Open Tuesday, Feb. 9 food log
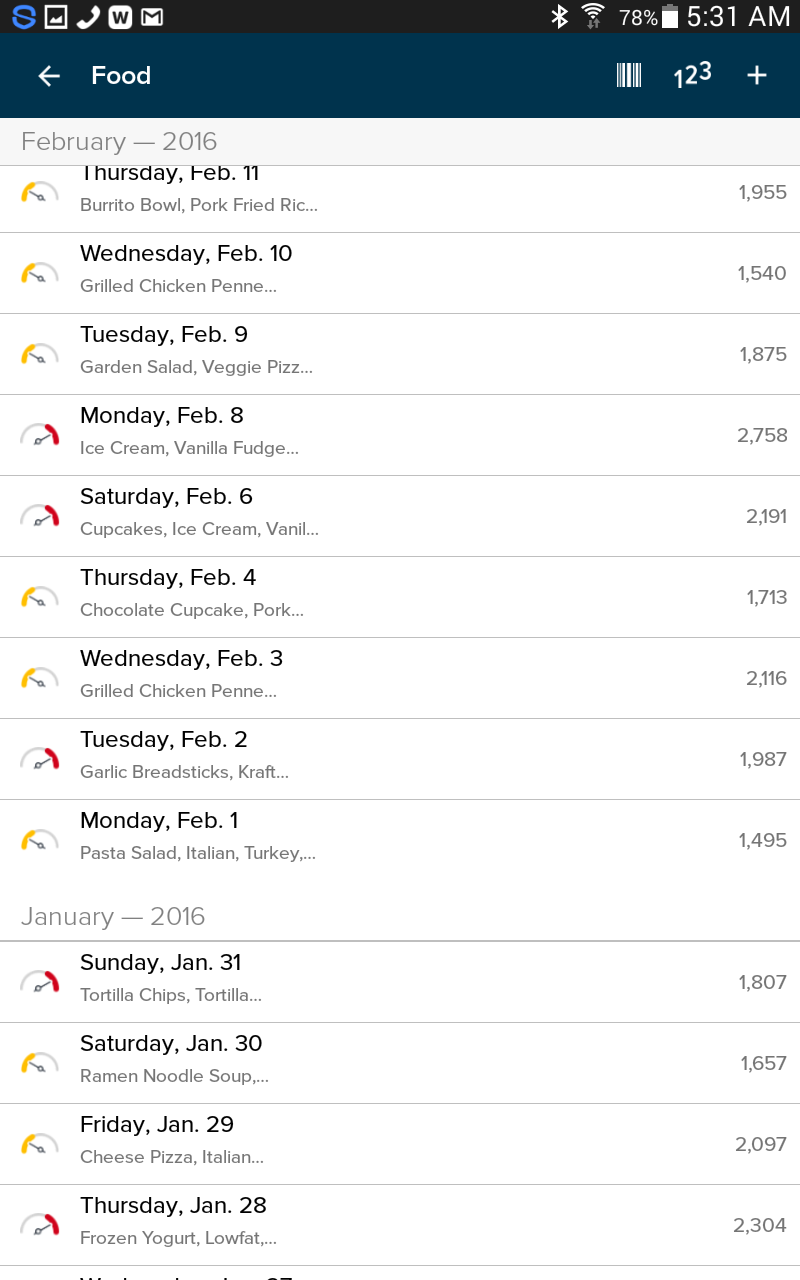Image resolution: width=800 pixels, height=1280 pixels. (400, 354)
